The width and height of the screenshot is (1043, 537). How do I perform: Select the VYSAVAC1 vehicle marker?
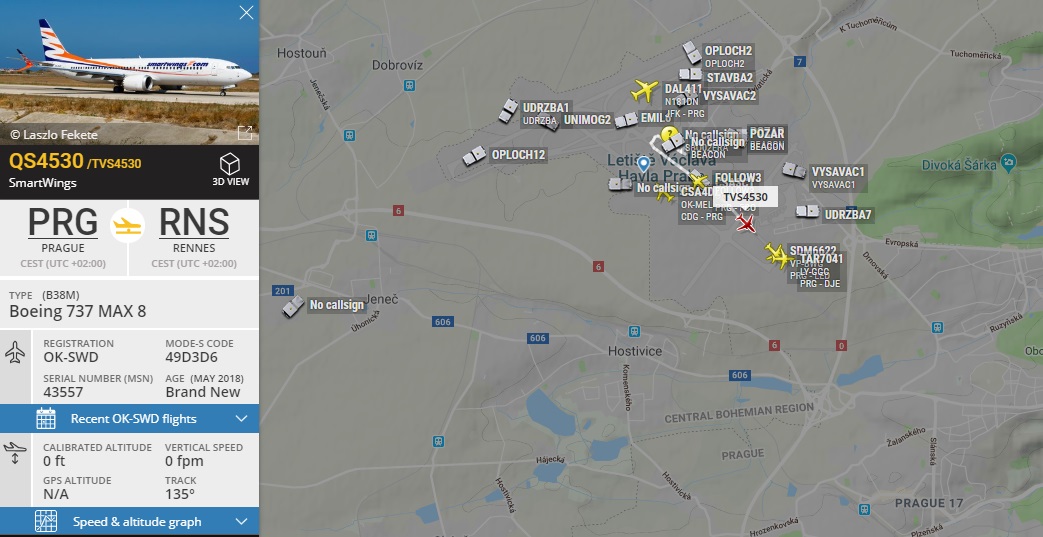(794, 170)
